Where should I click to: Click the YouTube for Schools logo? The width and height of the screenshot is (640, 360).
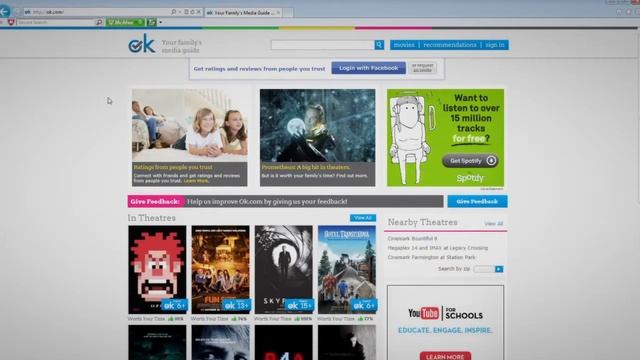[445, 313]
